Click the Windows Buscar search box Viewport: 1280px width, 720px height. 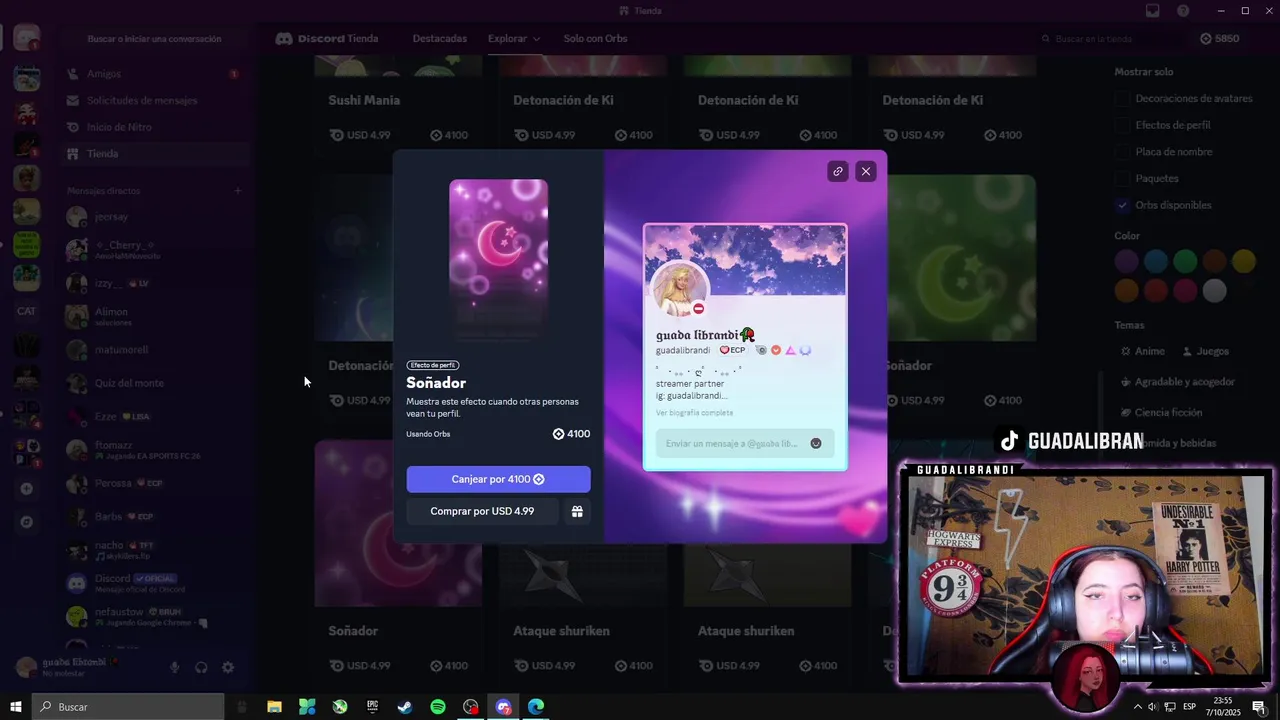[x=129, y=707]
